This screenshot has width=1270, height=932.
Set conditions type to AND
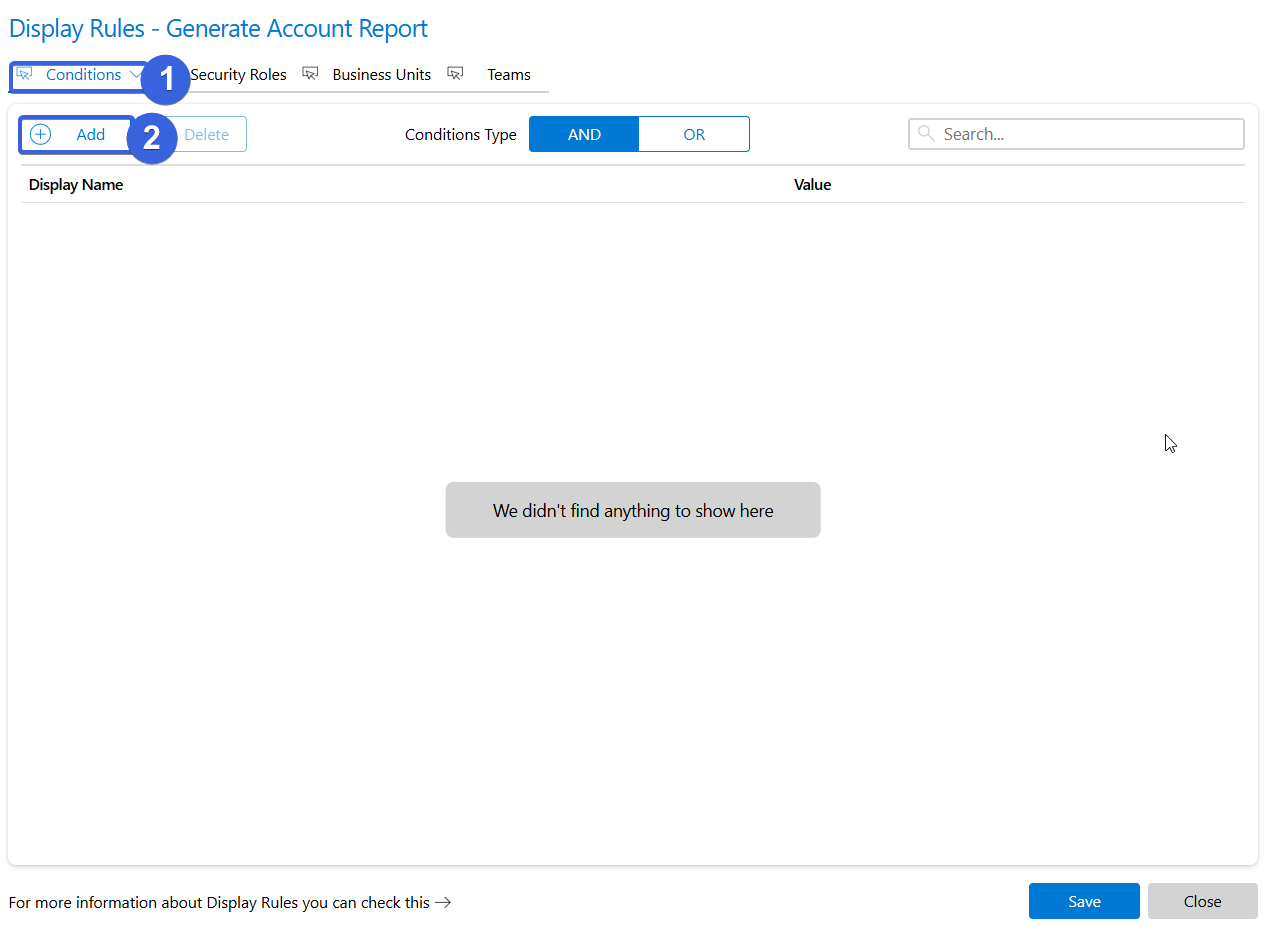pyautogui.click(x=584, y=135)
